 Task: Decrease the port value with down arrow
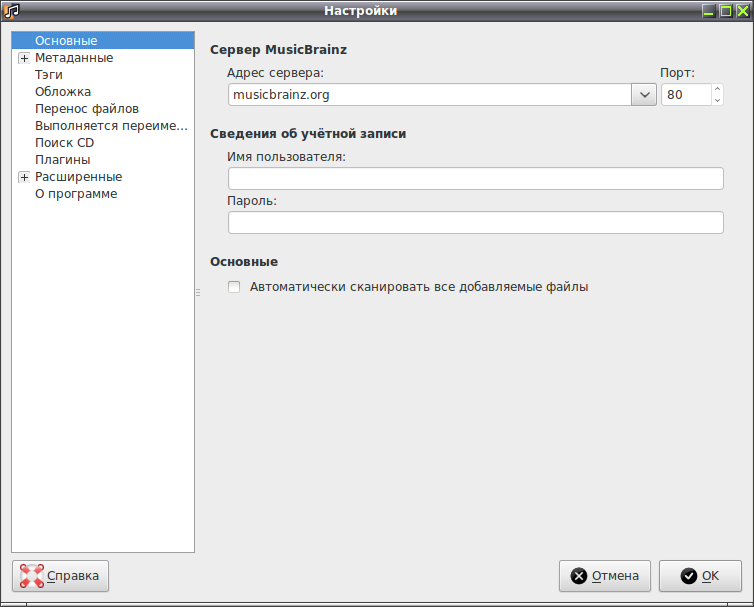[717, 101]
